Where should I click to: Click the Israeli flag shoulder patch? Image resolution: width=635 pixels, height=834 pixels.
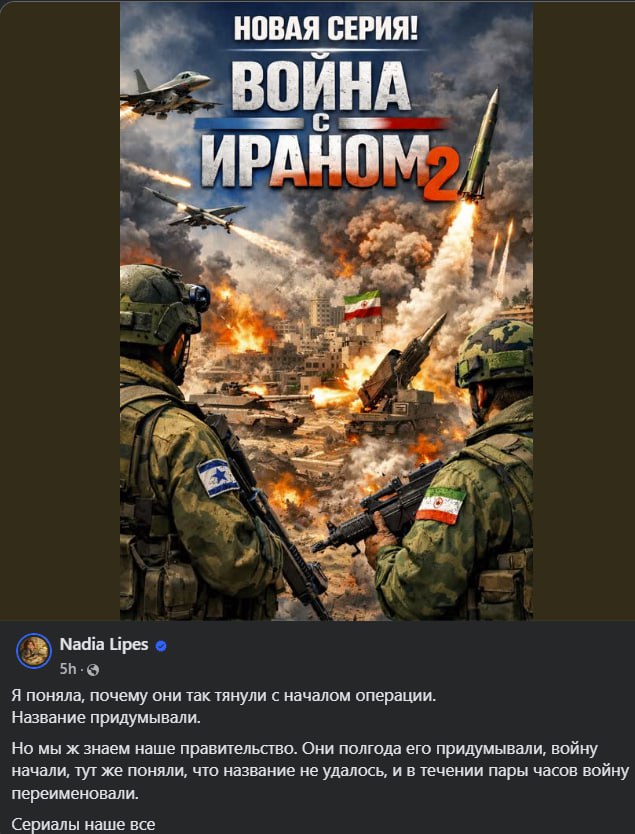coord(218,477)
